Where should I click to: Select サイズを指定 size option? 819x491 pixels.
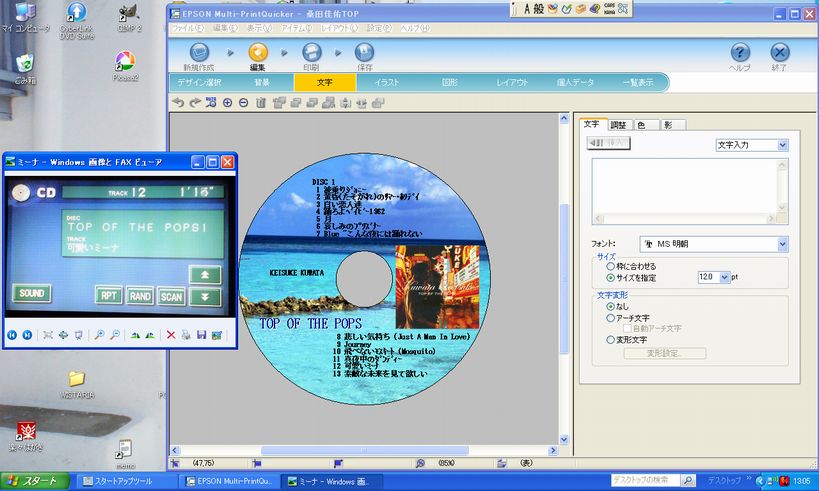(x=631, y=278)
